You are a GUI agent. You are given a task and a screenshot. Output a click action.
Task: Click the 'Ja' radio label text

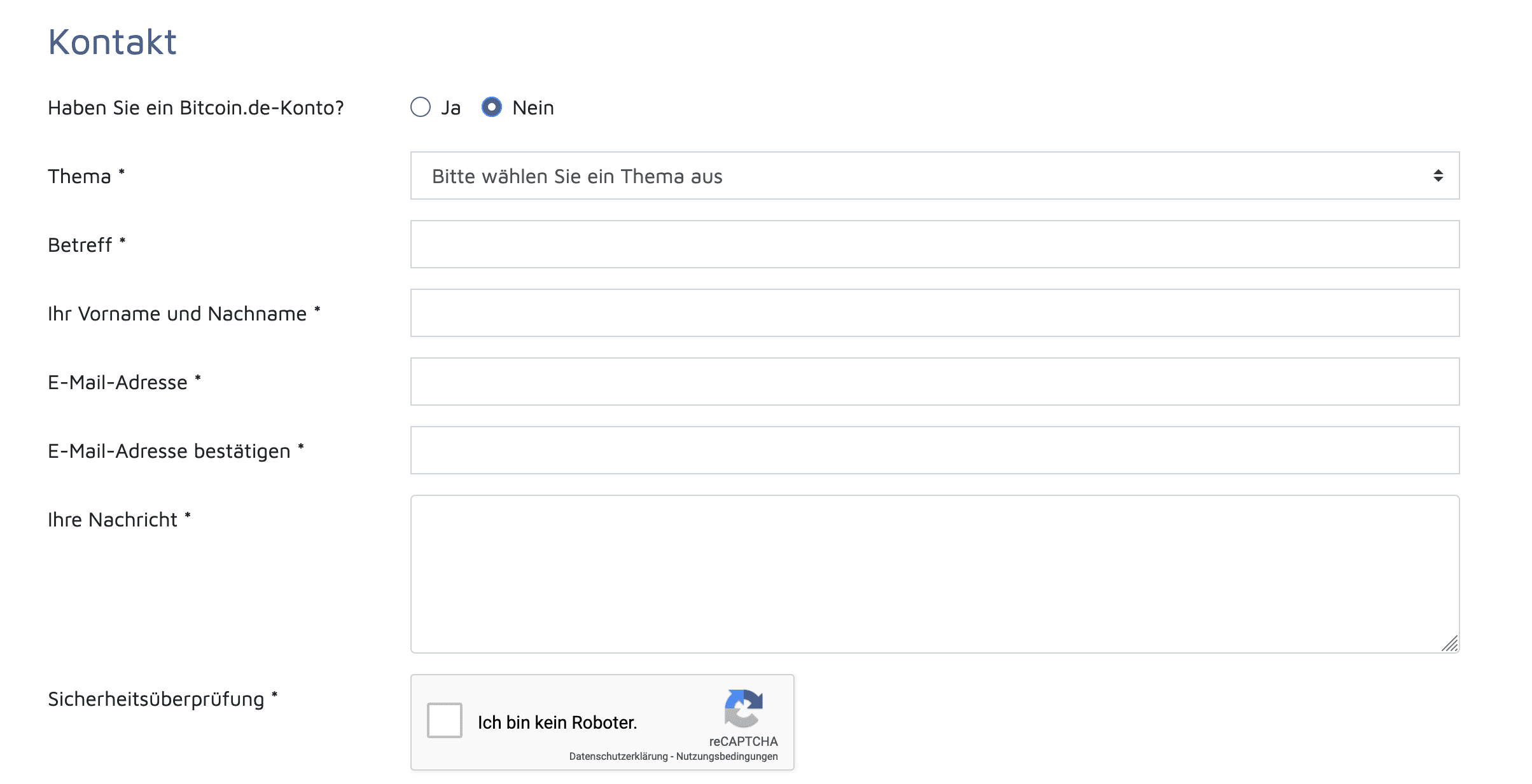[x=450, y=107]
